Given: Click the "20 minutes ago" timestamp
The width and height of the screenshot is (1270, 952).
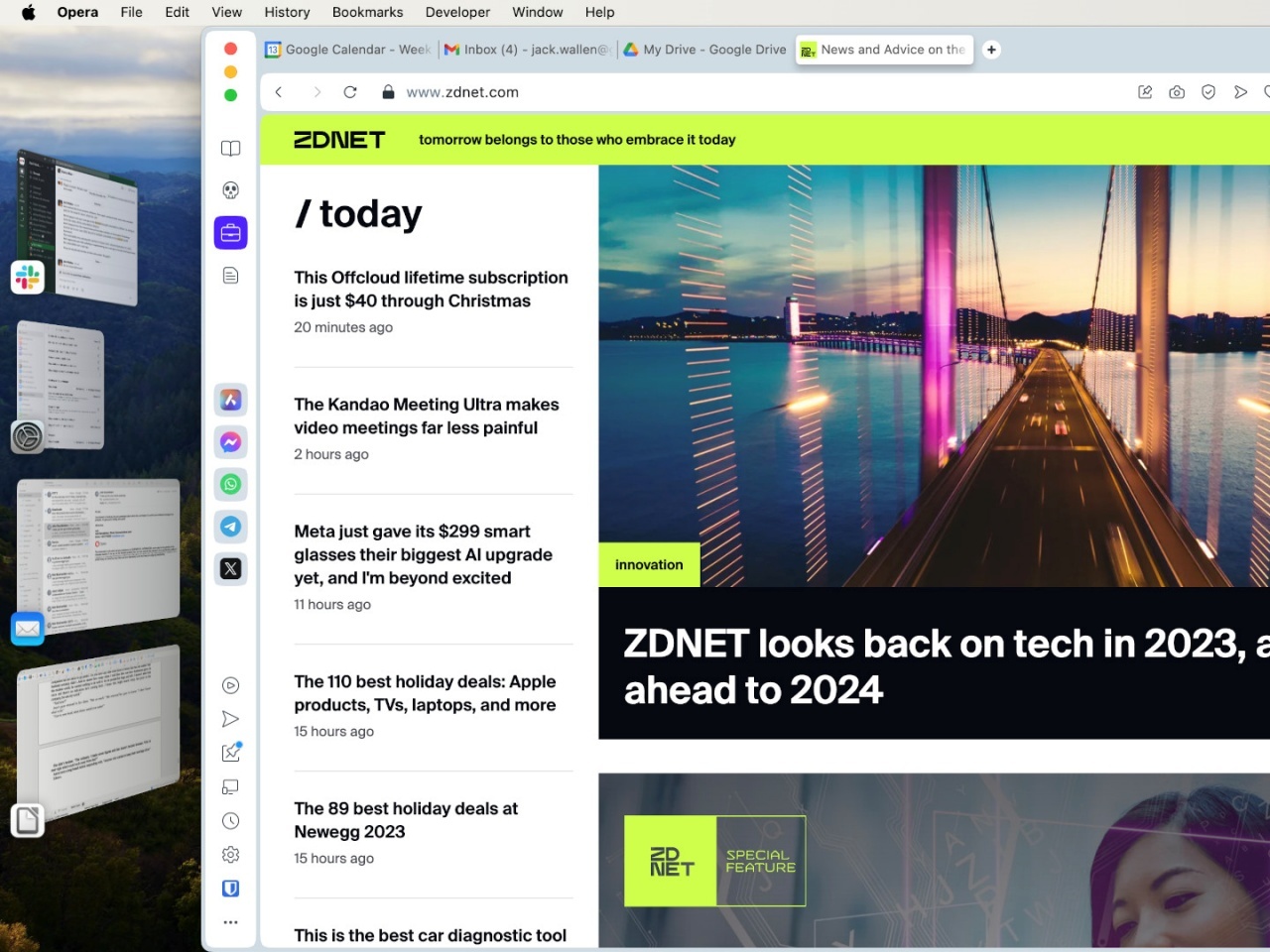Looking at the screenshot, I should 343,327.
